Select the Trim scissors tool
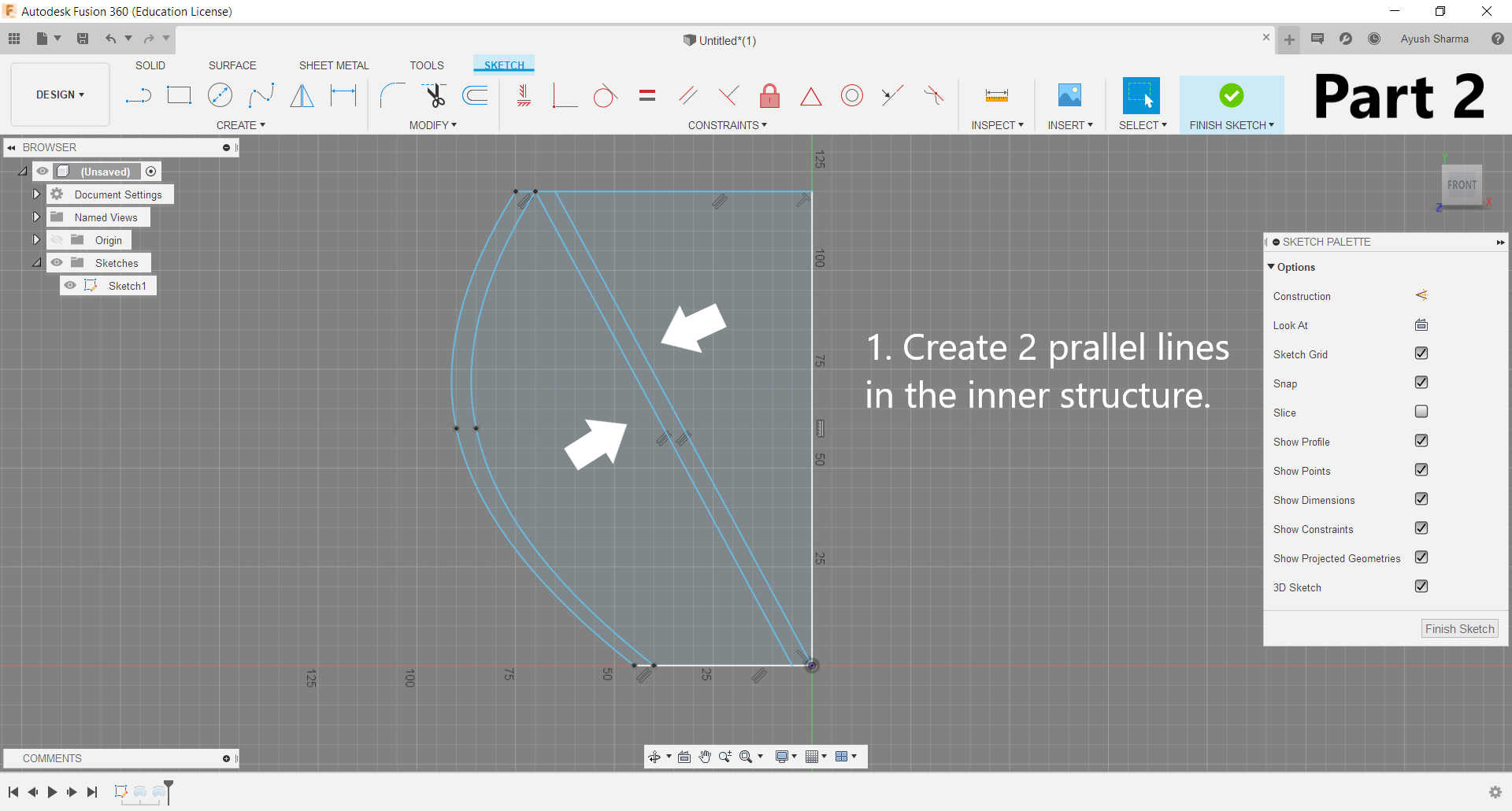 click(x=434, y=96)
